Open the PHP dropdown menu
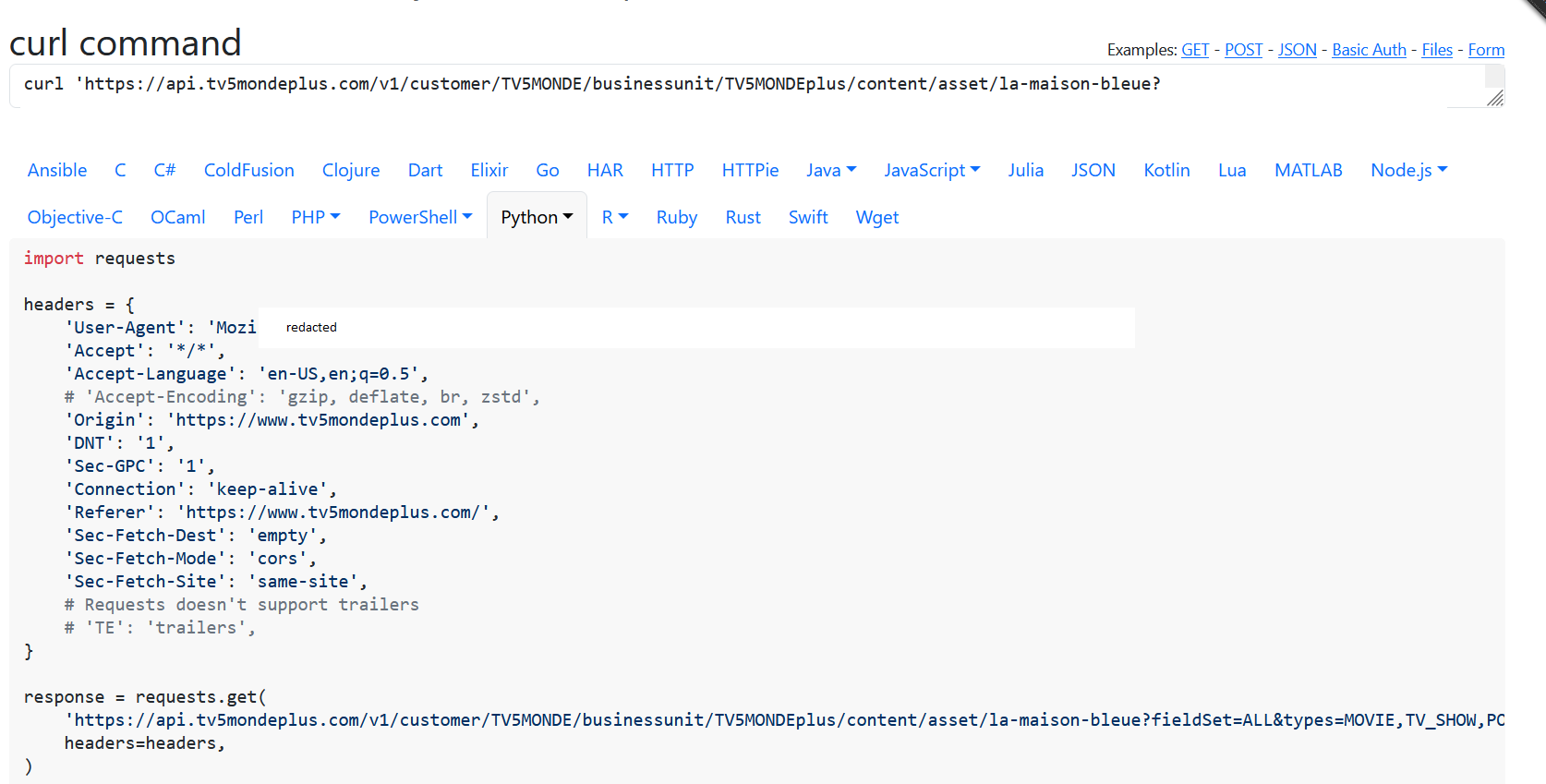The image size is (1546, 784). click(x=316, y=217)
